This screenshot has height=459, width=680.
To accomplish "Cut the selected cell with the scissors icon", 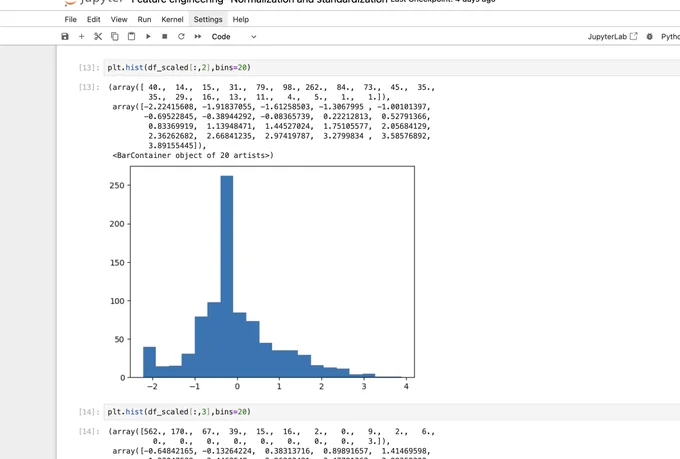I will tap(98, 36).
